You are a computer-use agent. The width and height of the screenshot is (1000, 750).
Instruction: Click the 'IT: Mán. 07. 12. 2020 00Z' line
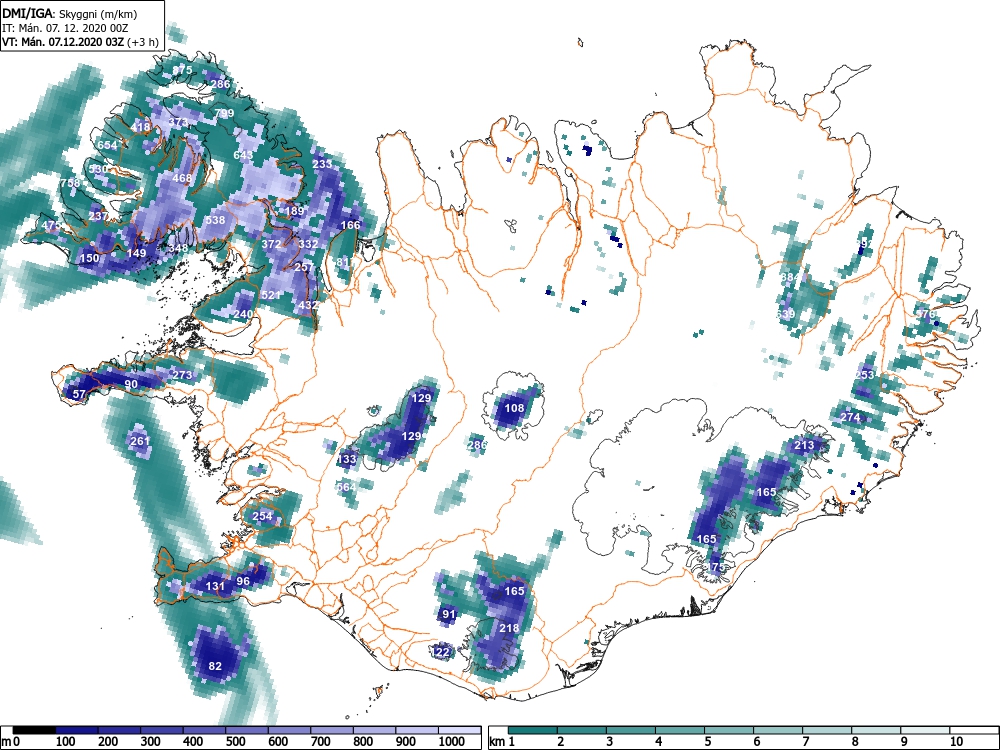pyautogui.click(x=65, y=28)
